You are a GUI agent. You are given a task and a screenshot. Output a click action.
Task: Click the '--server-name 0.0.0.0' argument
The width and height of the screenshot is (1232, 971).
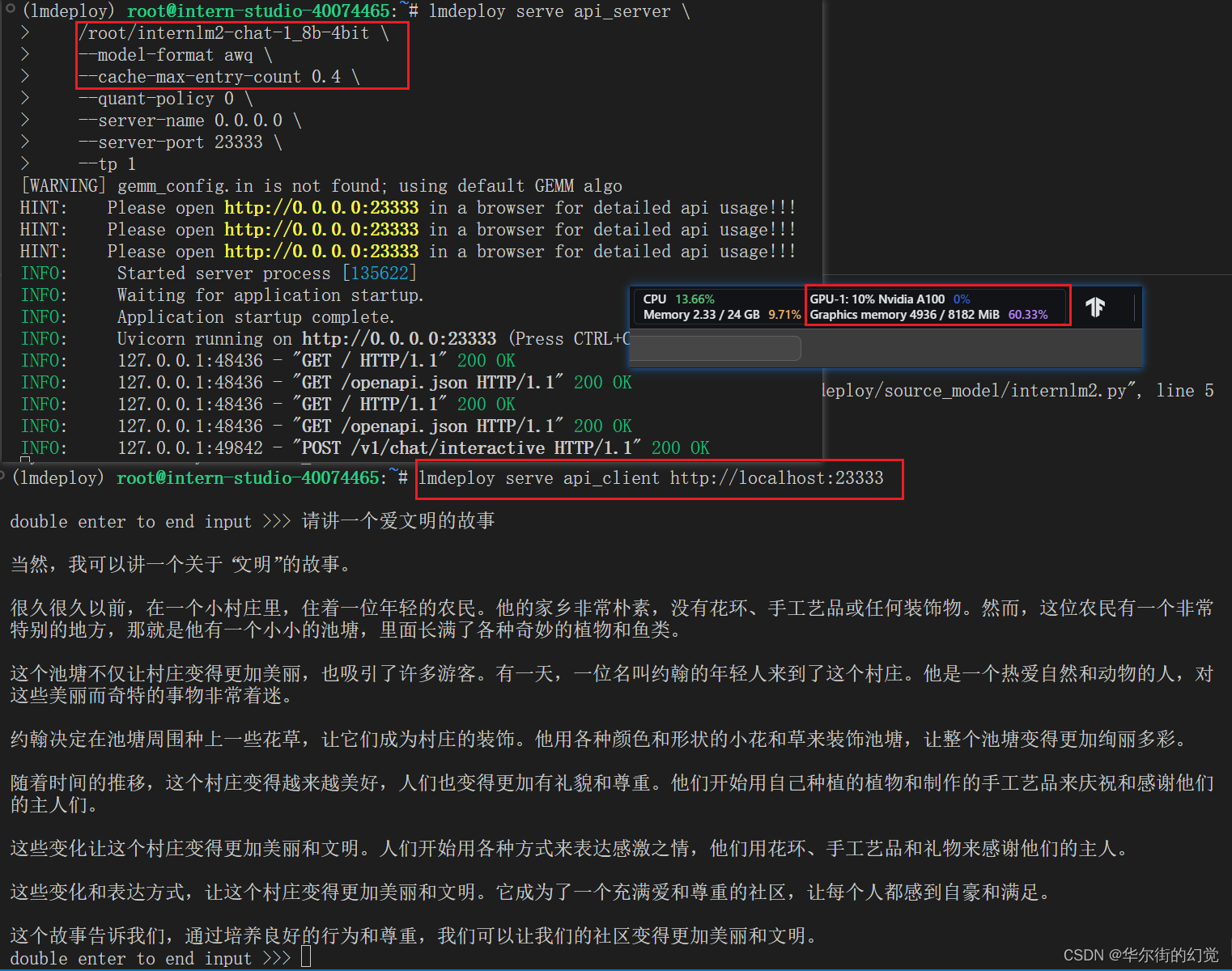click(181, 121)
